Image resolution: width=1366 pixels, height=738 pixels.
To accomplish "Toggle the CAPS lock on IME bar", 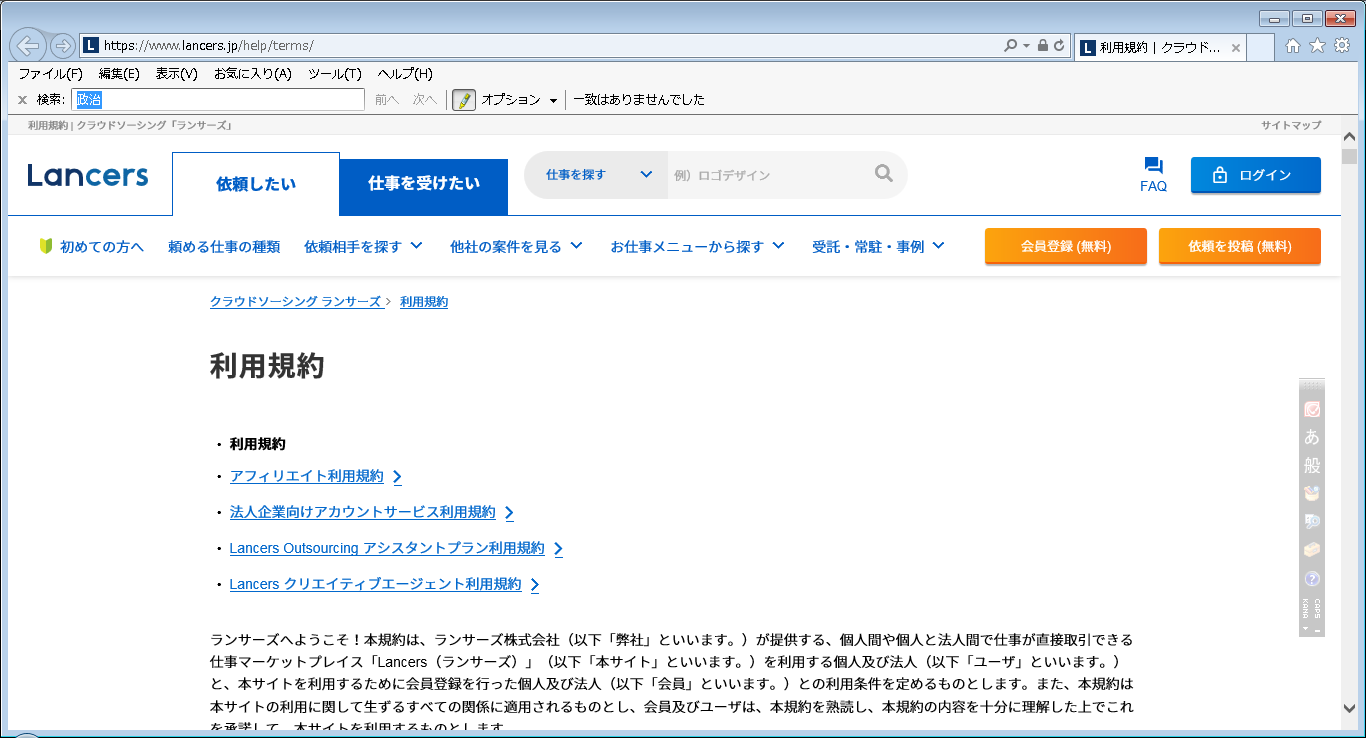I will pos(1317,609).
